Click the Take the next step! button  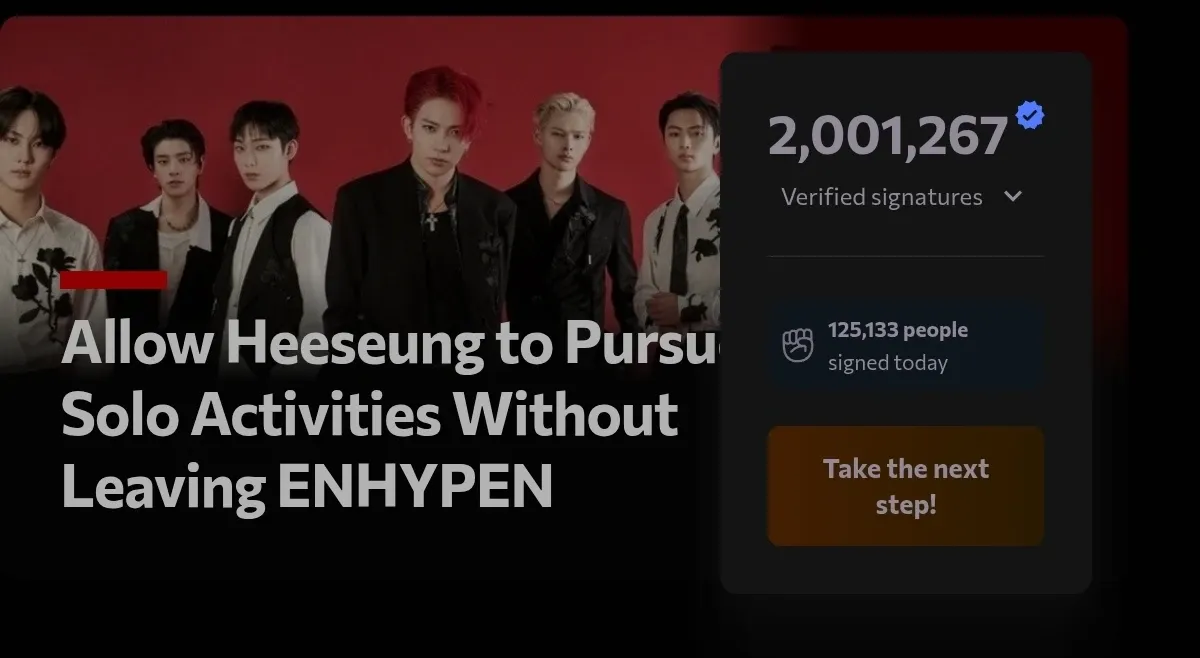coord(906,486)
